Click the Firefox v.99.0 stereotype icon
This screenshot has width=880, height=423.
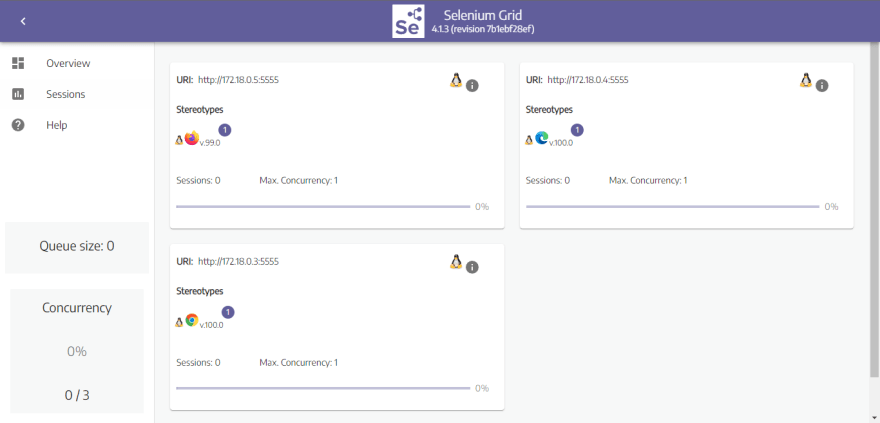click(x=192, y=138)
